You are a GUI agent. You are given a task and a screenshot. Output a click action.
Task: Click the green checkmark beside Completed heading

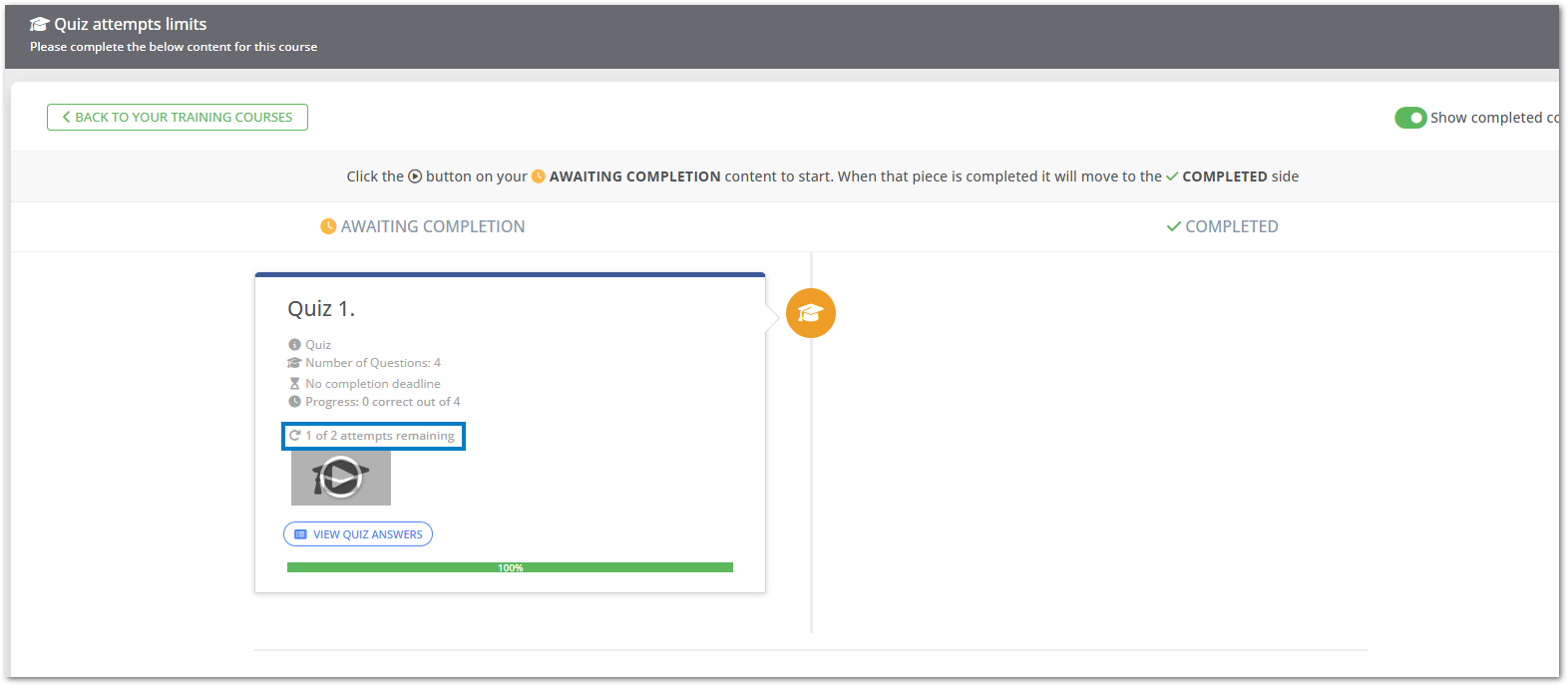1174,226
